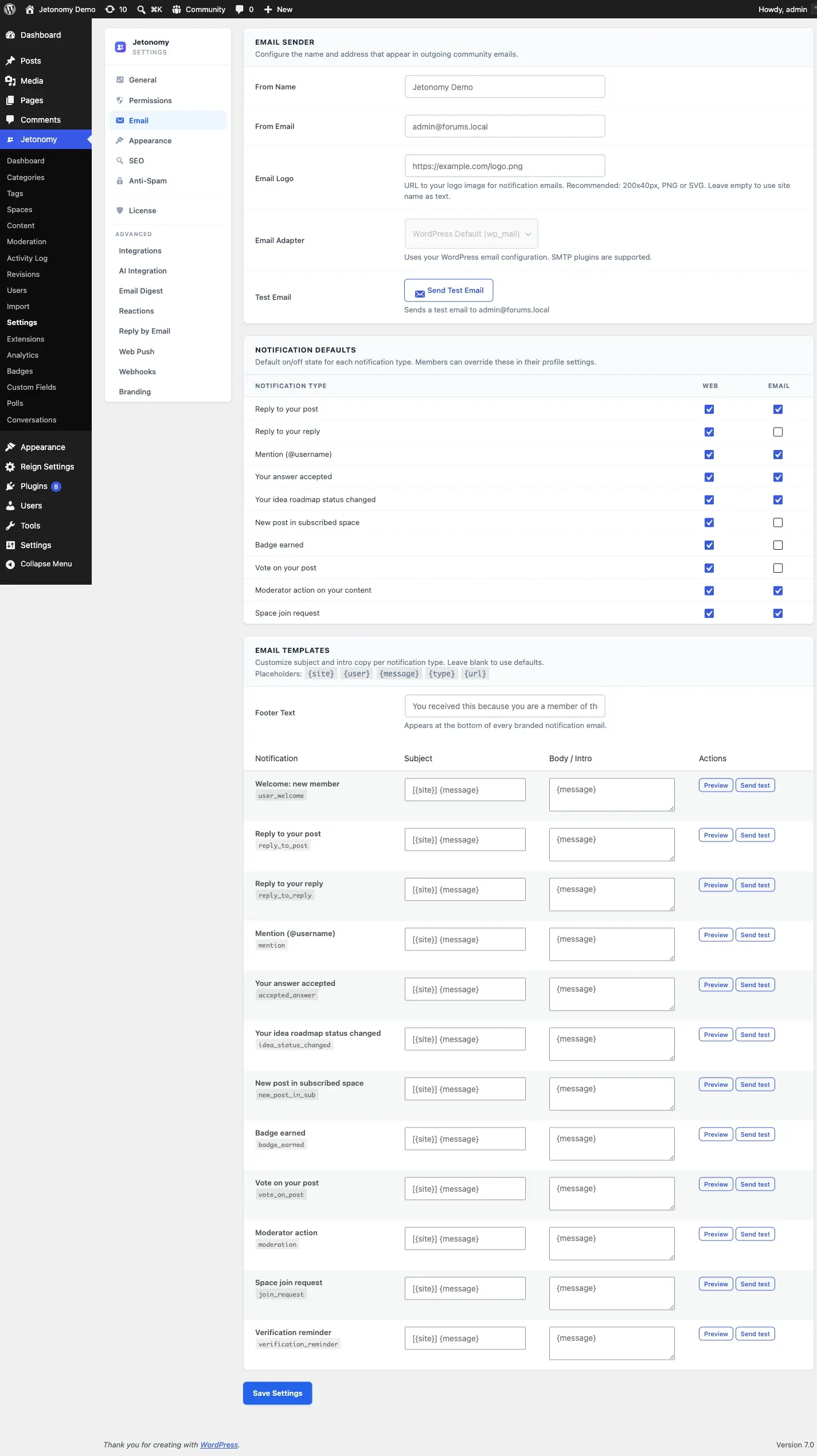Open the Tools wrench icon

click(10, 526)
